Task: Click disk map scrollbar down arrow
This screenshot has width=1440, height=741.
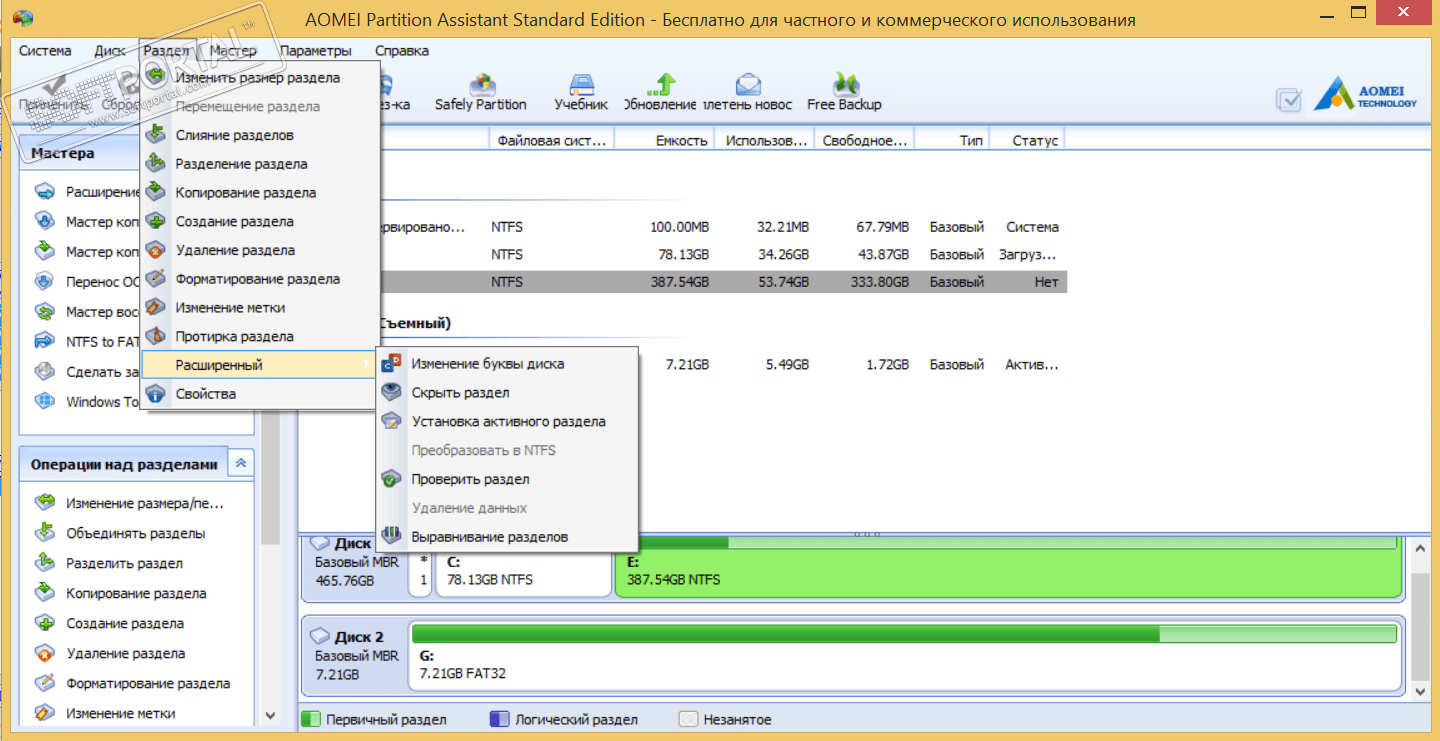Action: (1420, 690)
